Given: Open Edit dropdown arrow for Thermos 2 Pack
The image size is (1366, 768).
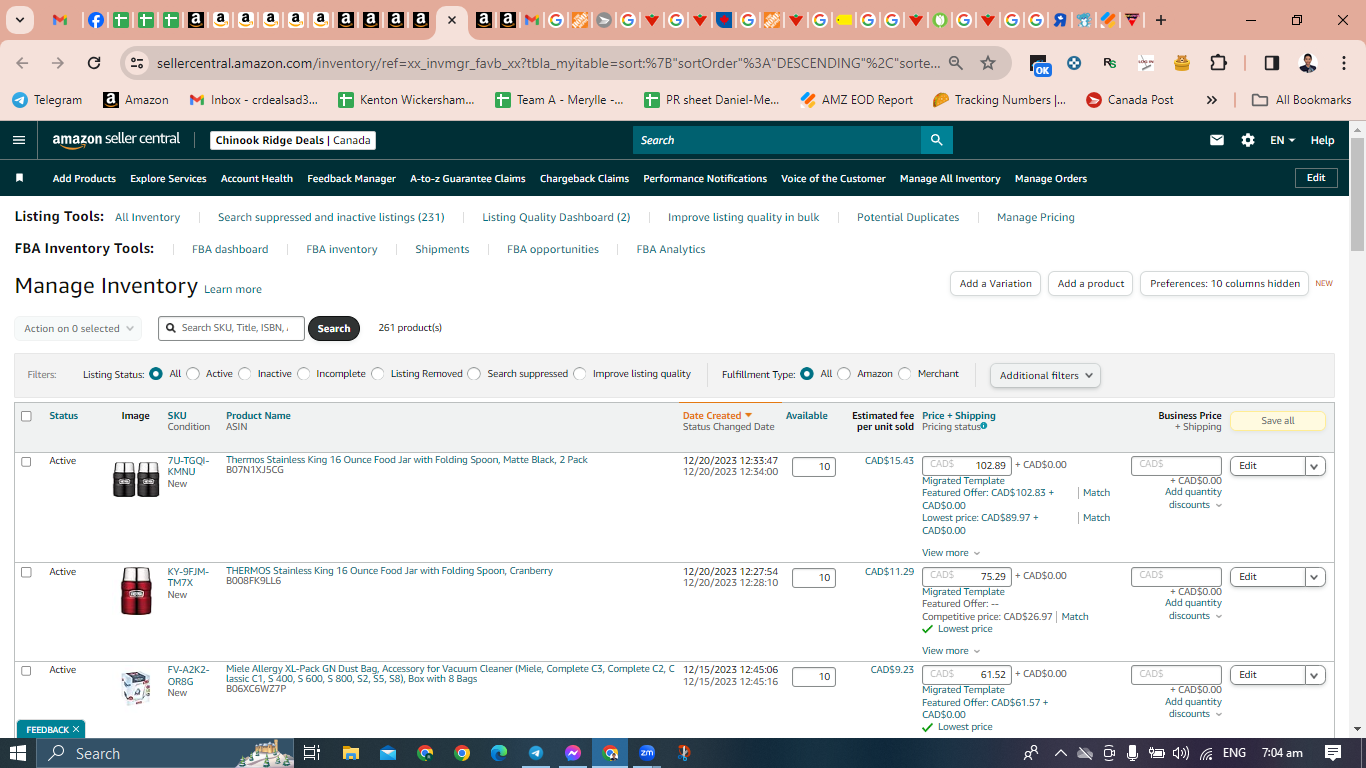Looking at the screenshot, I should pyautogui.click(x=1315, y=466).
